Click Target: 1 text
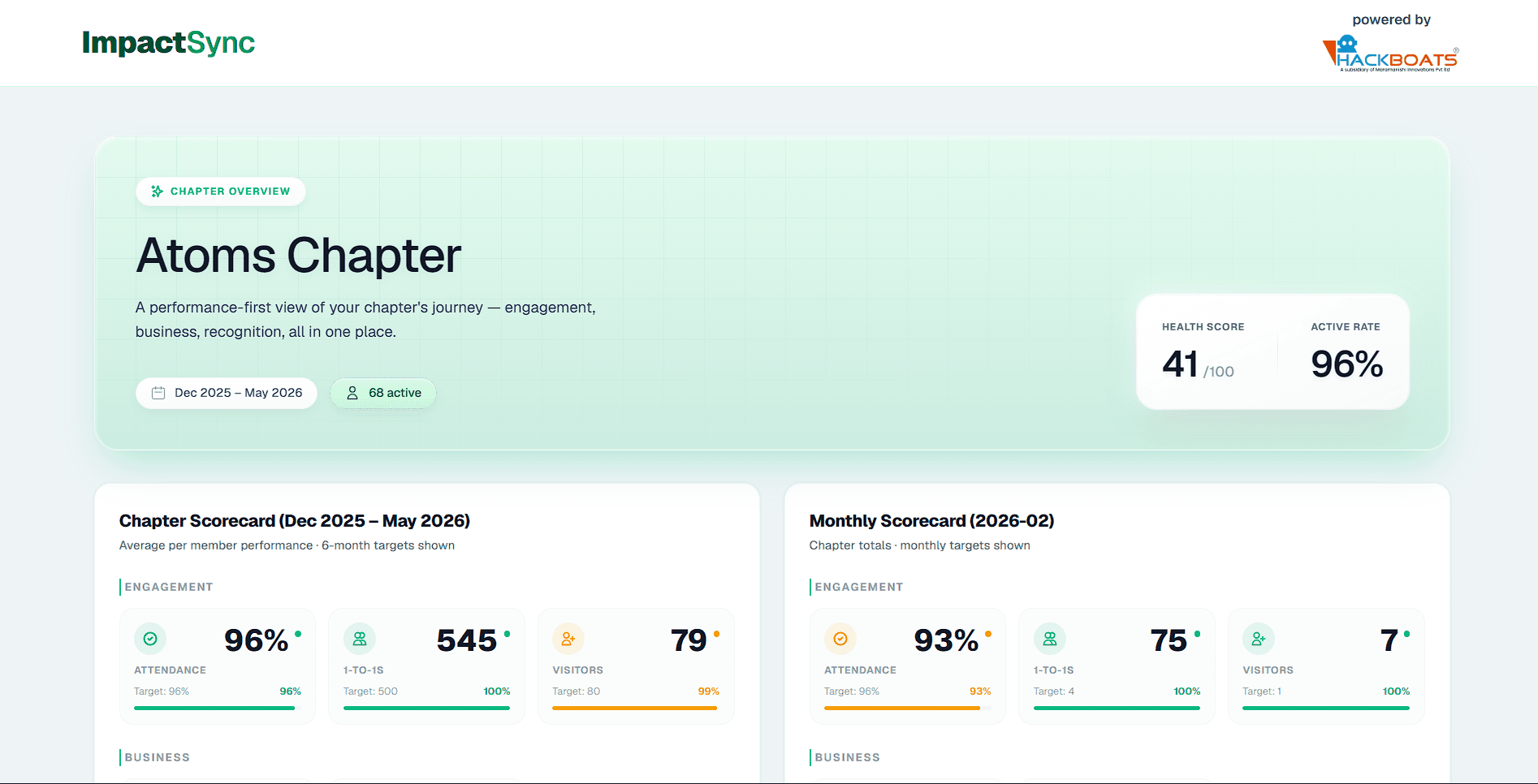Viewport: 1538px width, 784px height. pyautogui.click(x=1262, y=691)
